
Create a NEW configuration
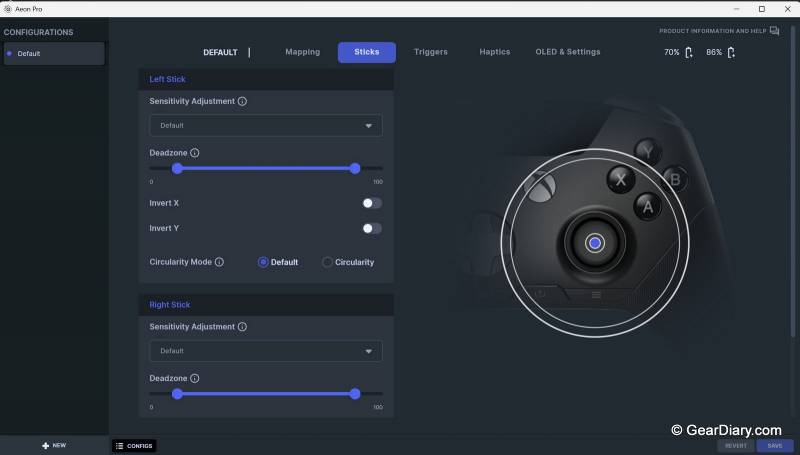coord(54,445)
